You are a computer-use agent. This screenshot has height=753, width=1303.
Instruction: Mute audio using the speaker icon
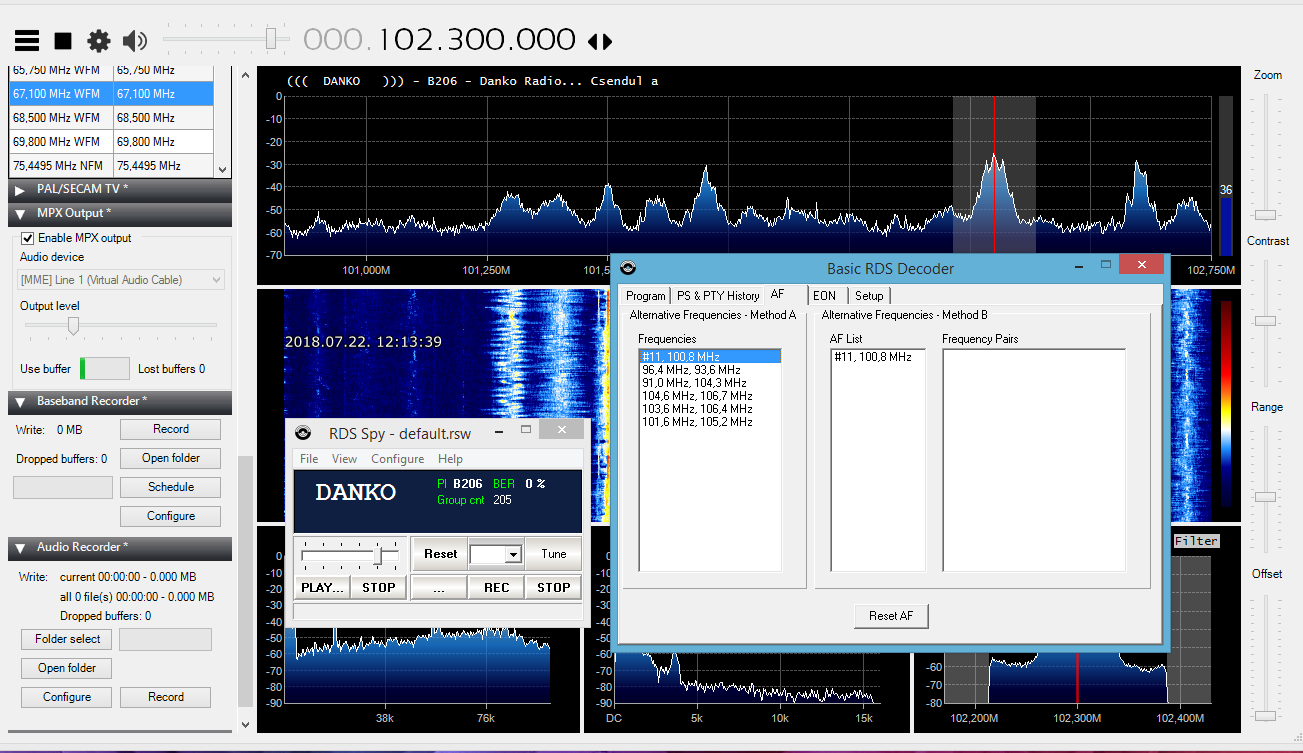pyautogui.click(x=134, y=40)
